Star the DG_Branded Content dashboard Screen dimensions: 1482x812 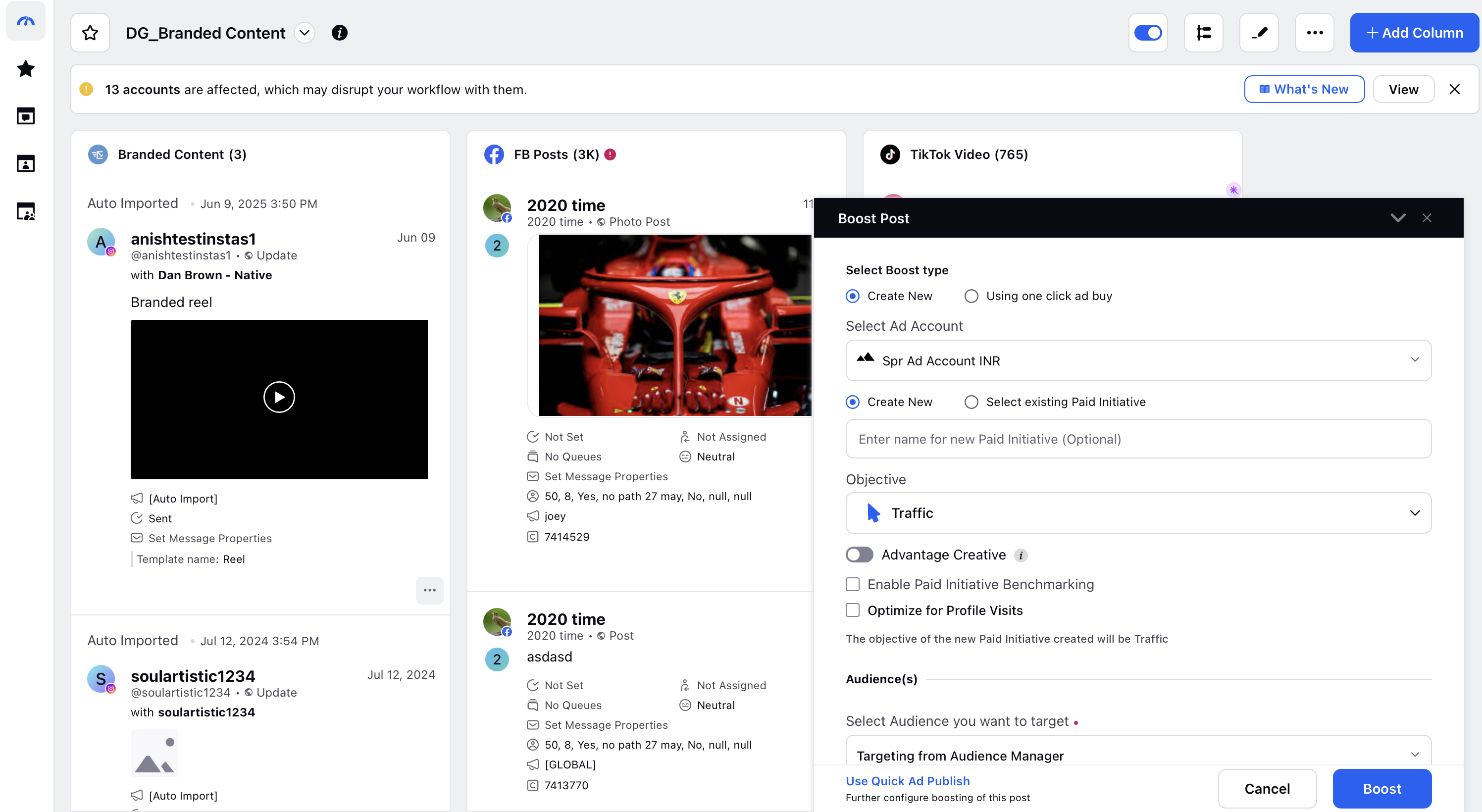coord(90,33)
